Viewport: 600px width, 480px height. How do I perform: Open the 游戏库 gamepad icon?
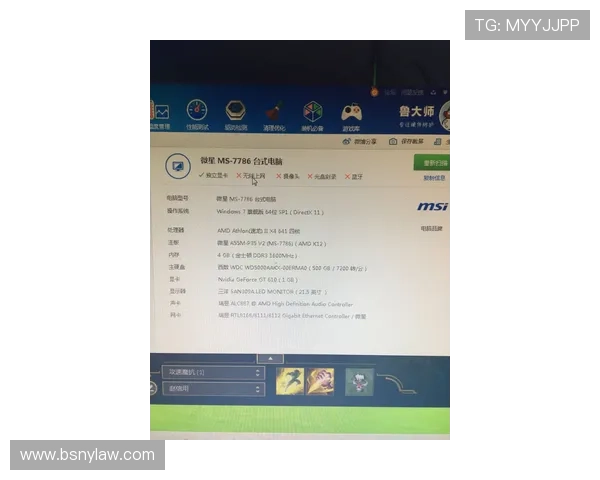351,113
